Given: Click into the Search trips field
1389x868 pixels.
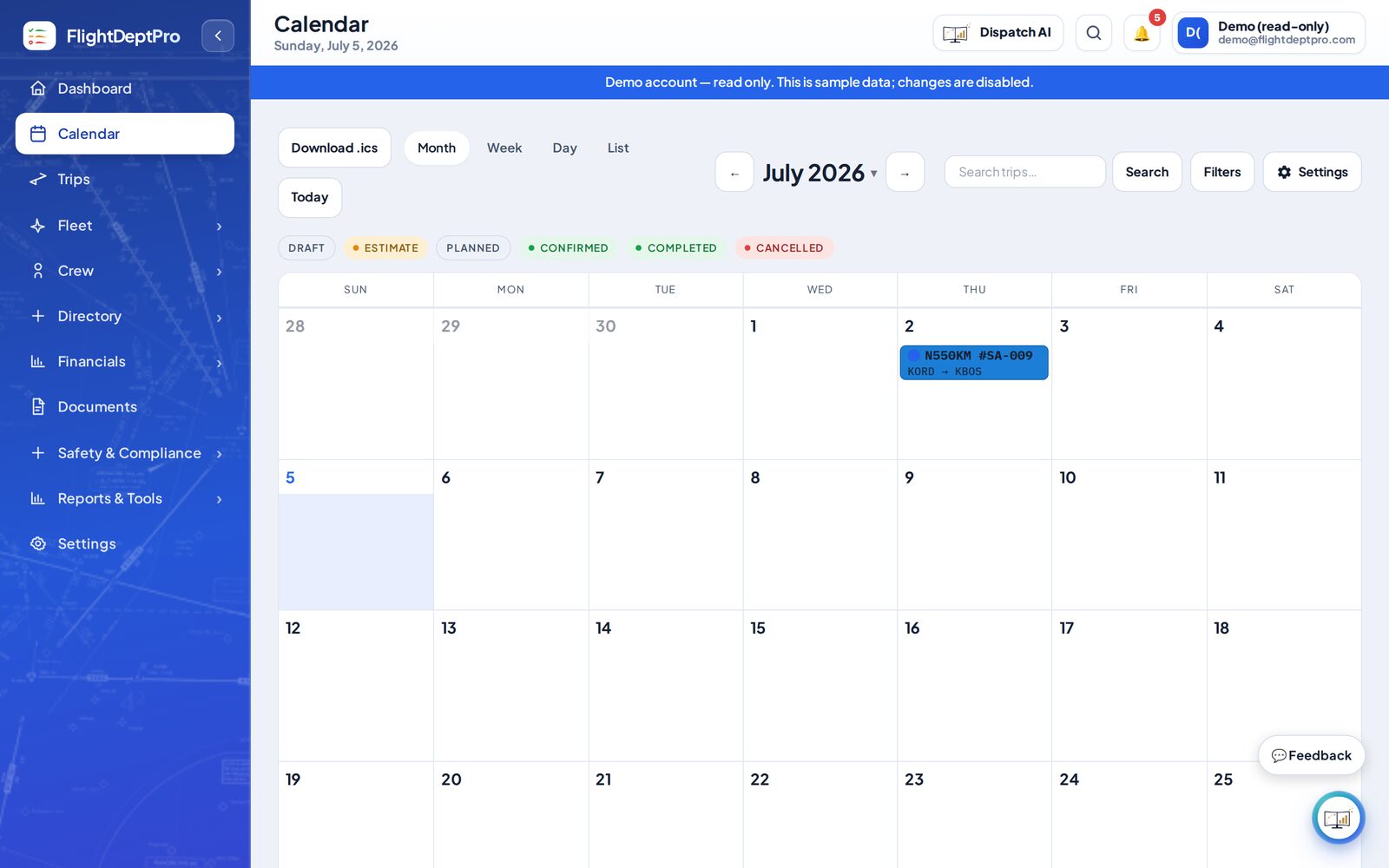Looking at the screenshot, I should click(1024, 172).
